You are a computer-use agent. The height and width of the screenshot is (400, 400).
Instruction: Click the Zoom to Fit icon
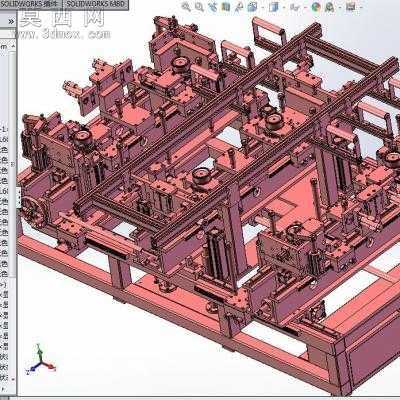pos(186,7)
